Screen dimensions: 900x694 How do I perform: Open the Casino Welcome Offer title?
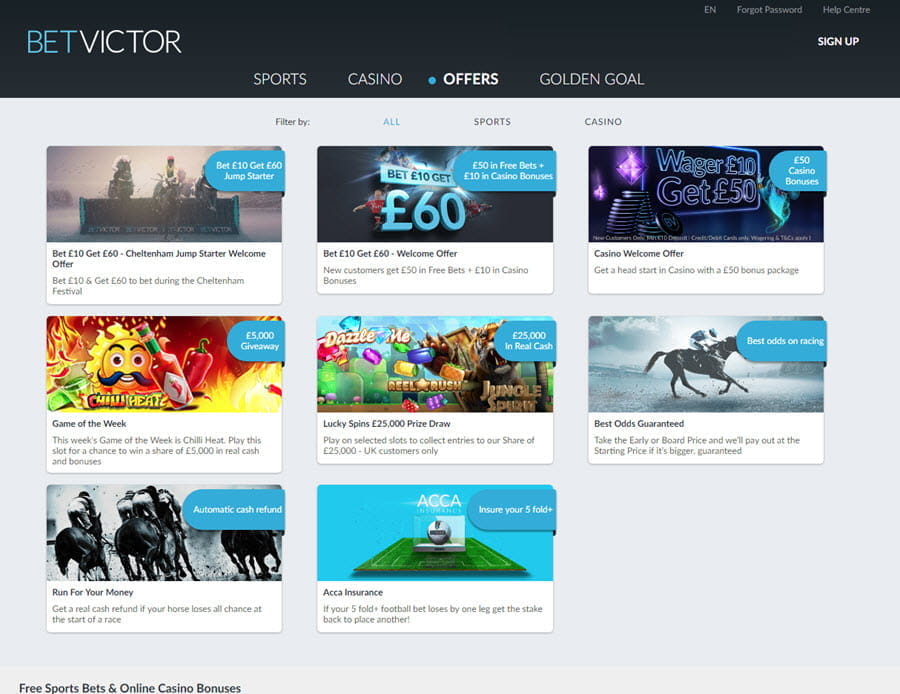639,253
